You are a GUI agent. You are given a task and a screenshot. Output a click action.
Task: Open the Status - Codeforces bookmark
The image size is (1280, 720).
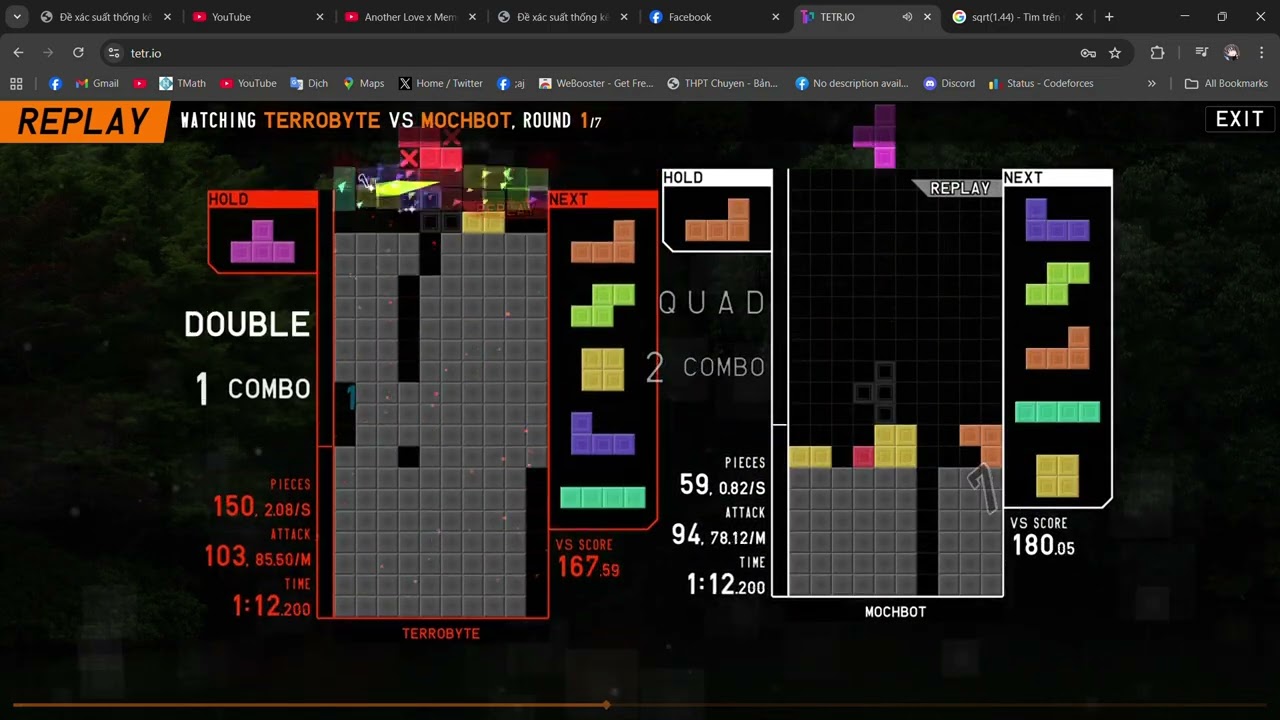click(1040, 84)
